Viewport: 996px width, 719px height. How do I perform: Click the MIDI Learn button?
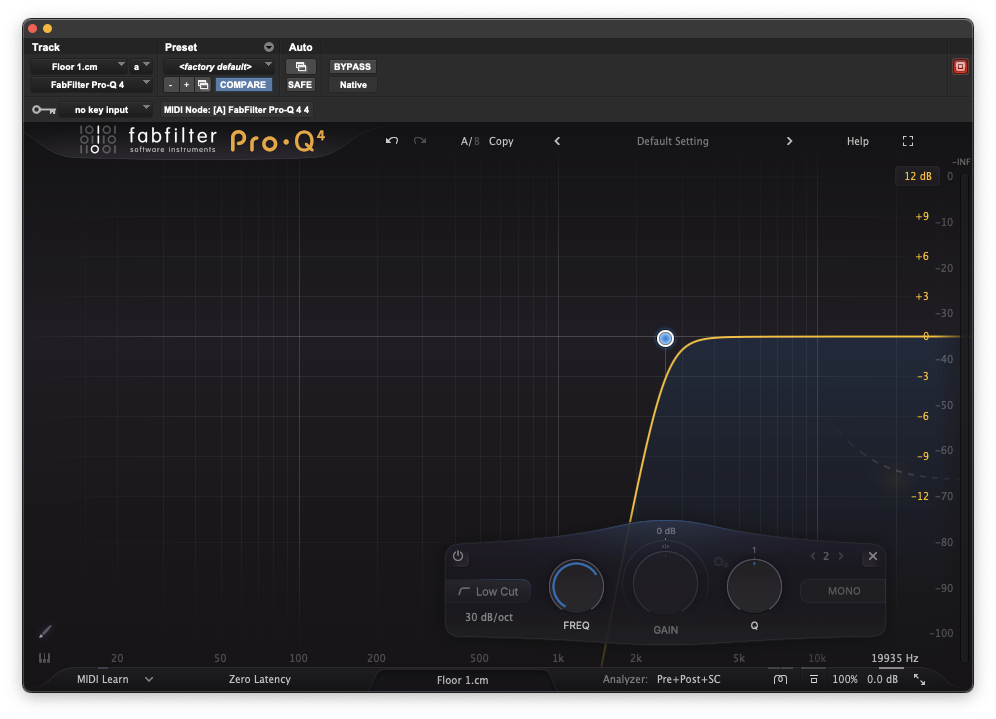[x=103, y=679]
